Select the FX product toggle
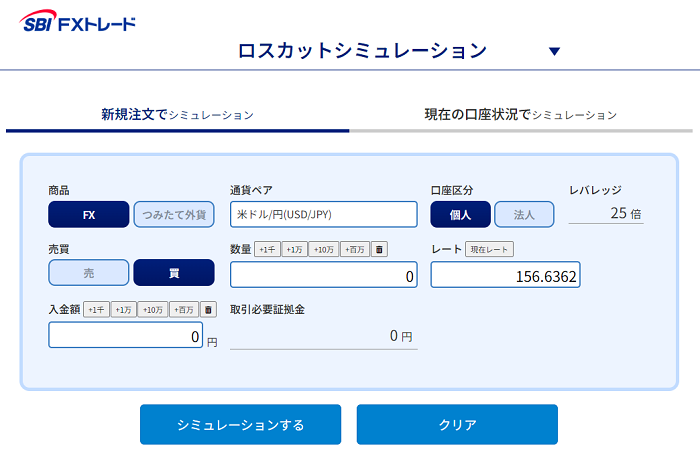The height and width of the screenshot is (466, 700). pos(89,215)
